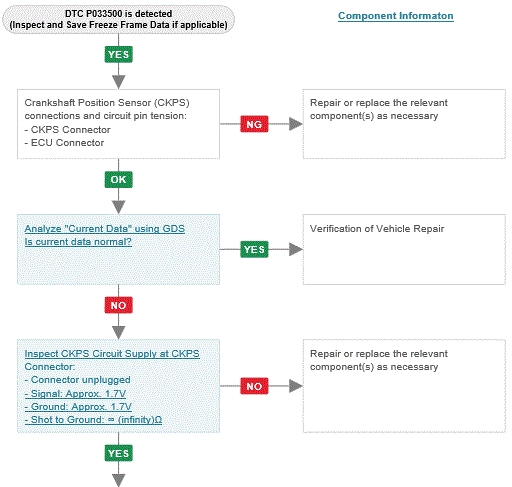This screenshot has height=487, width=512.
Task: Open Inspect CKPS Circuit Supply link
Action: tap(112, 354)
